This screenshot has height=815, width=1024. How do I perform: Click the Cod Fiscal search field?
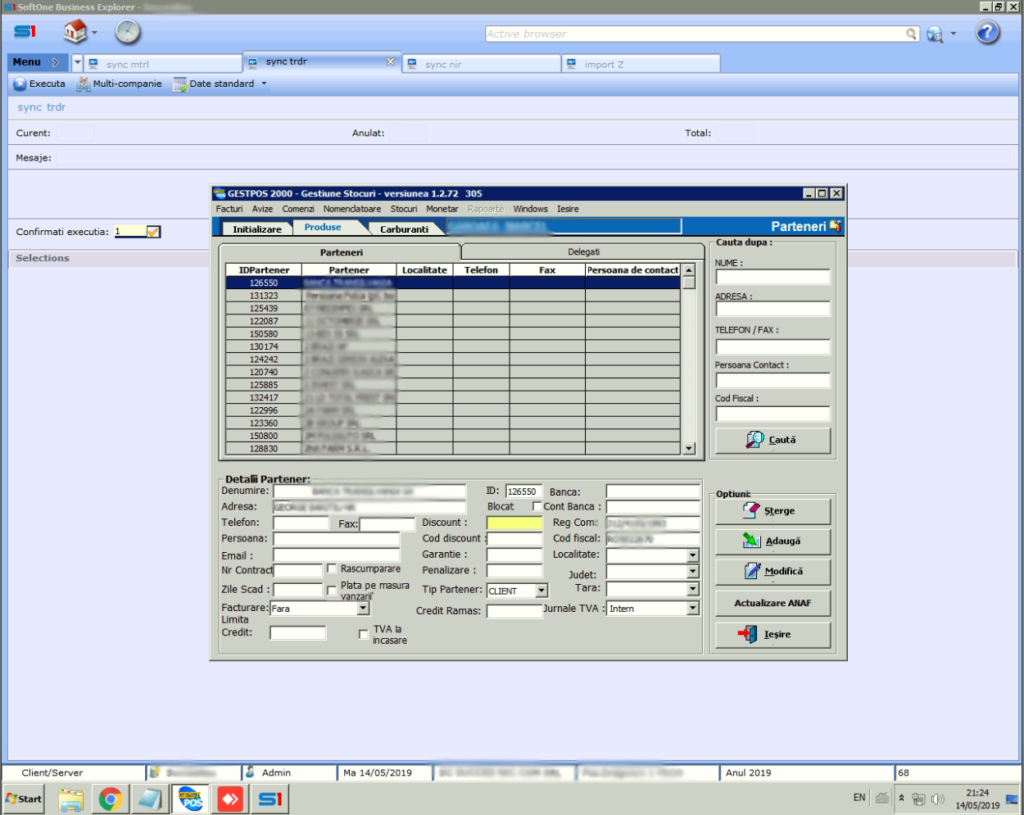(773, 413)
